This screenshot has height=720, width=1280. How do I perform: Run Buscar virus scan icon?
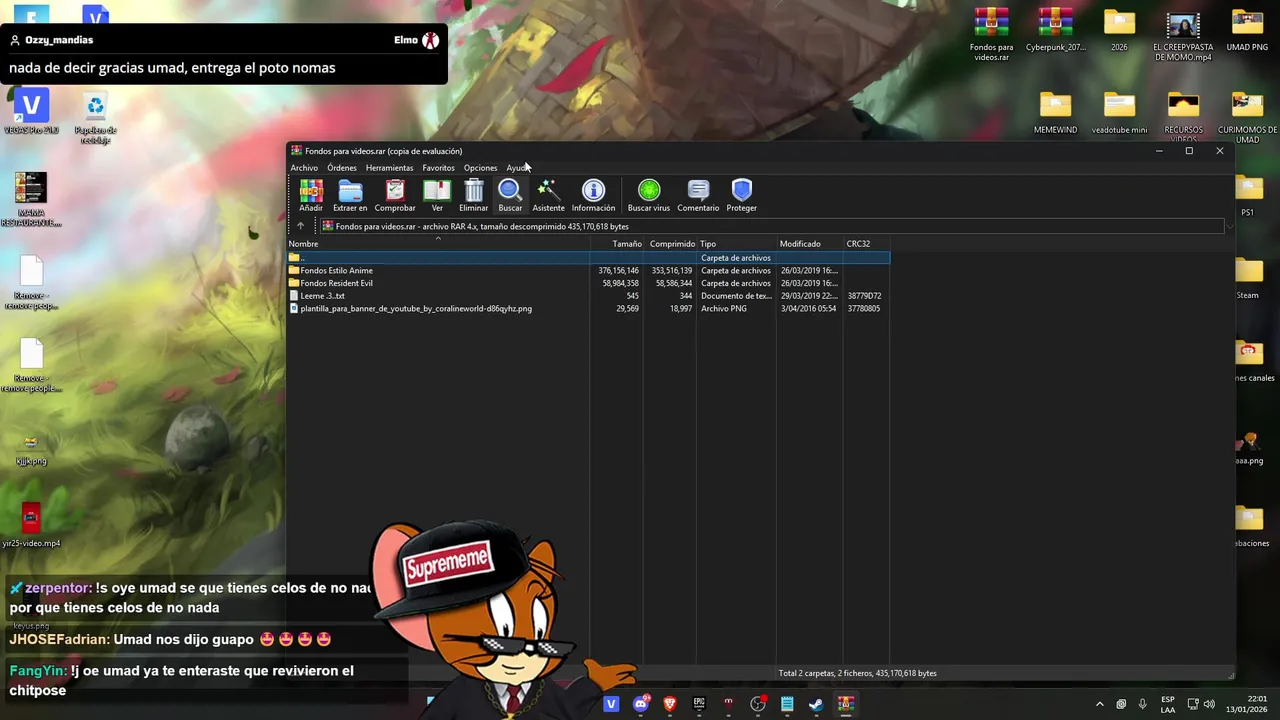click(649, 195)
